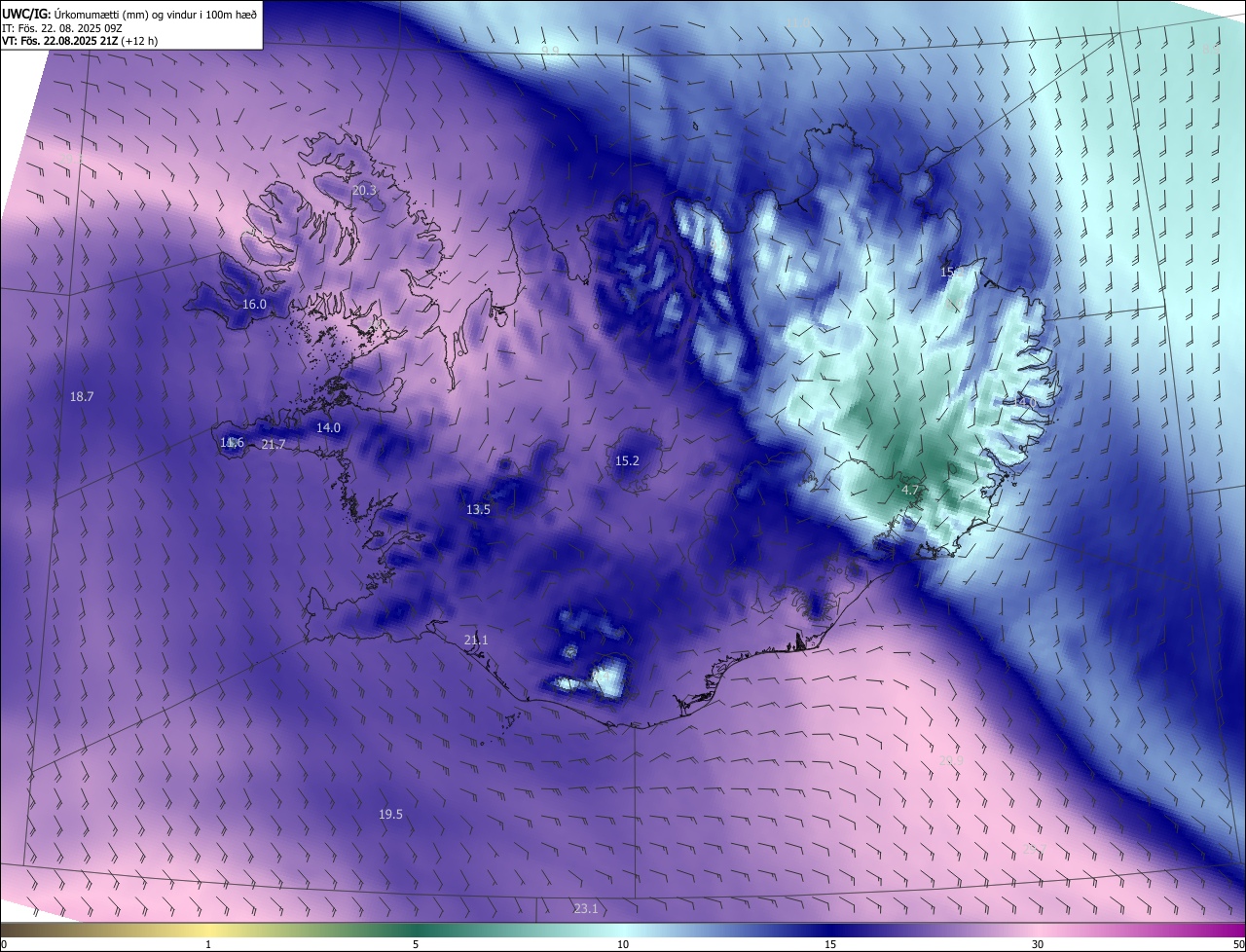Image resolution: width=1246 pixels, height=952 pixels.
Task: Click the 11.6 value label
Action: [232, 443]
